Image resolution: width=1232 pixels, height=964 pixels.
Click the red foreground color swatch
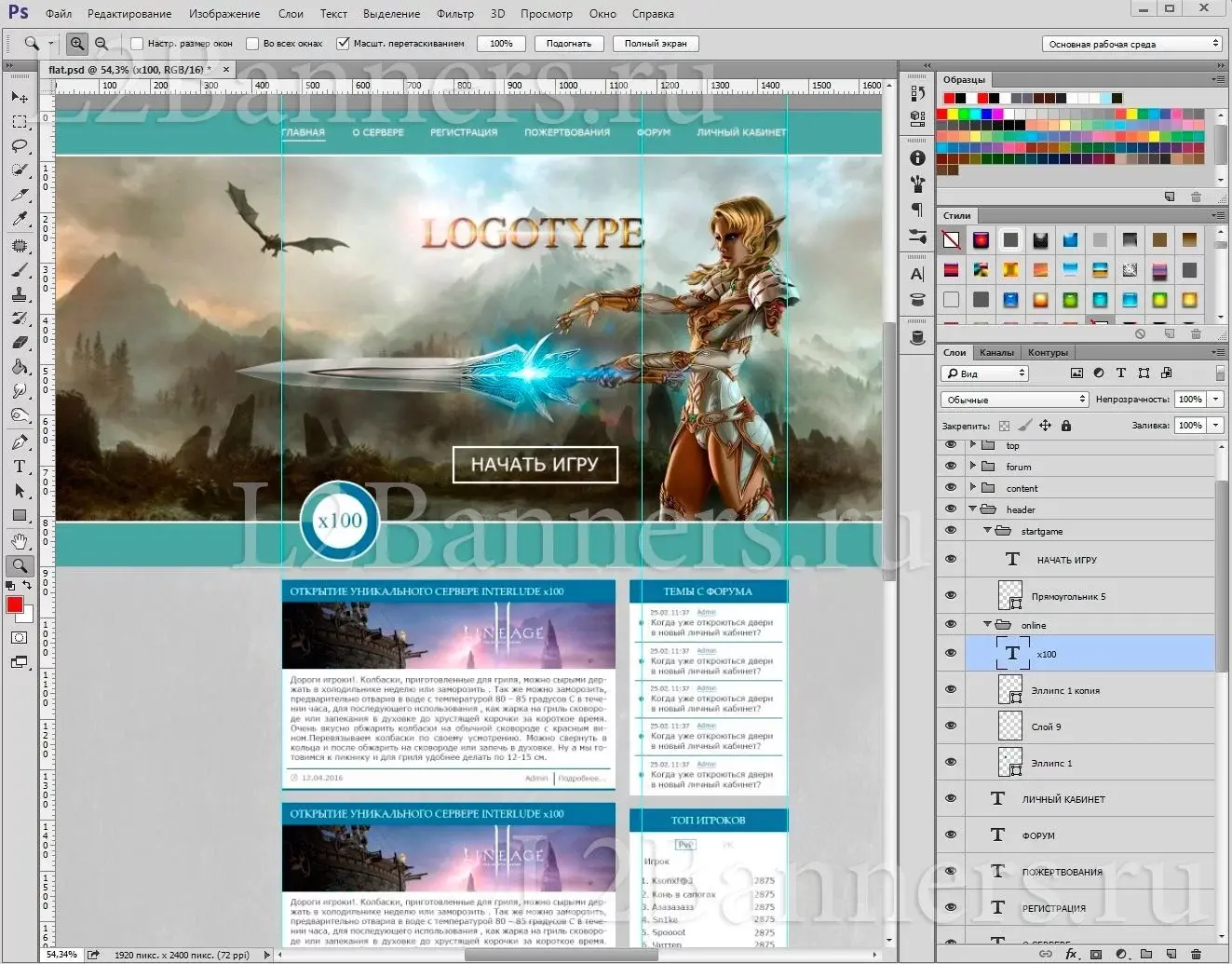15,604
